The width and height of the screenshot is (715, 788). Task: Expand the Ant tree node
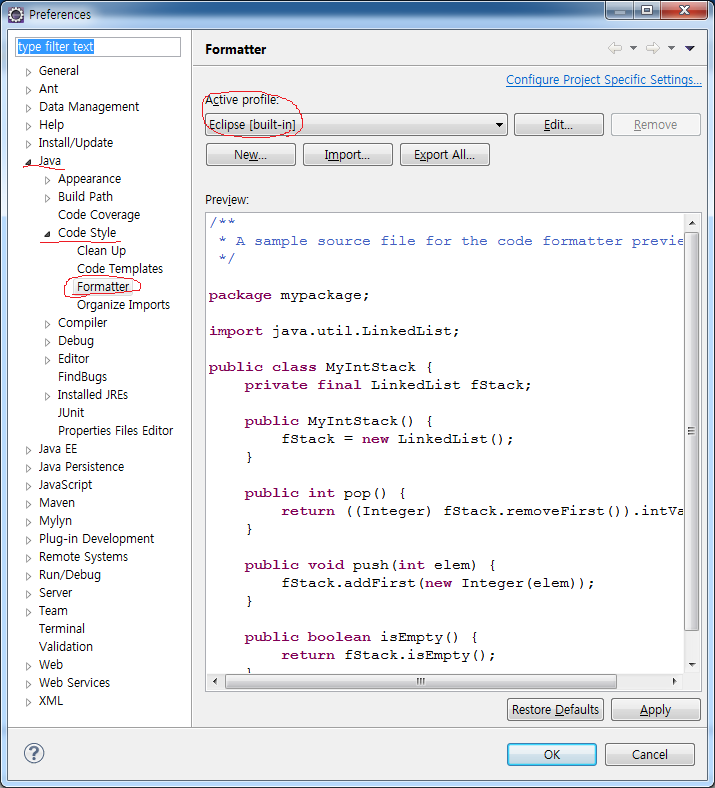click(28, 89)
